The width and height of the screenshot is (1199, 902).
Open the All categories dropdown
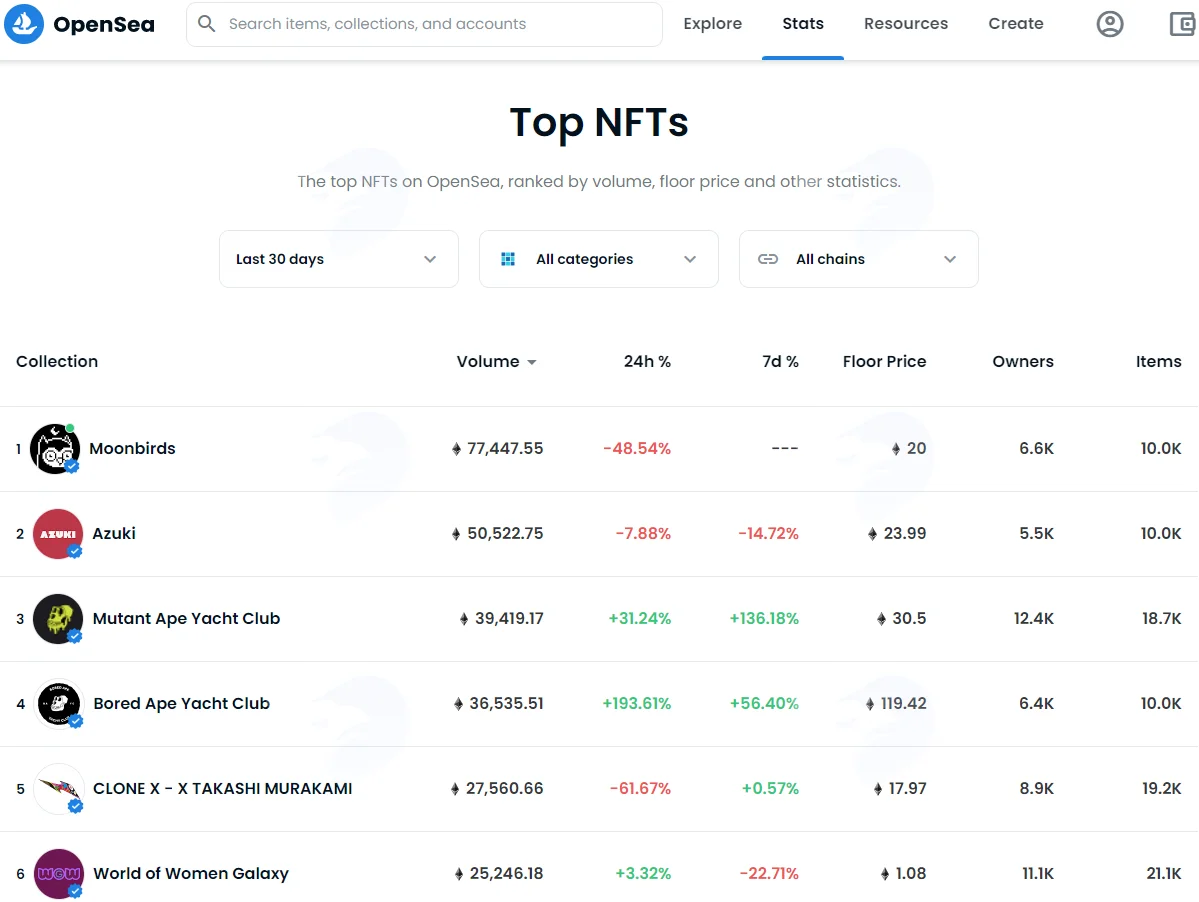coord(599,259)
